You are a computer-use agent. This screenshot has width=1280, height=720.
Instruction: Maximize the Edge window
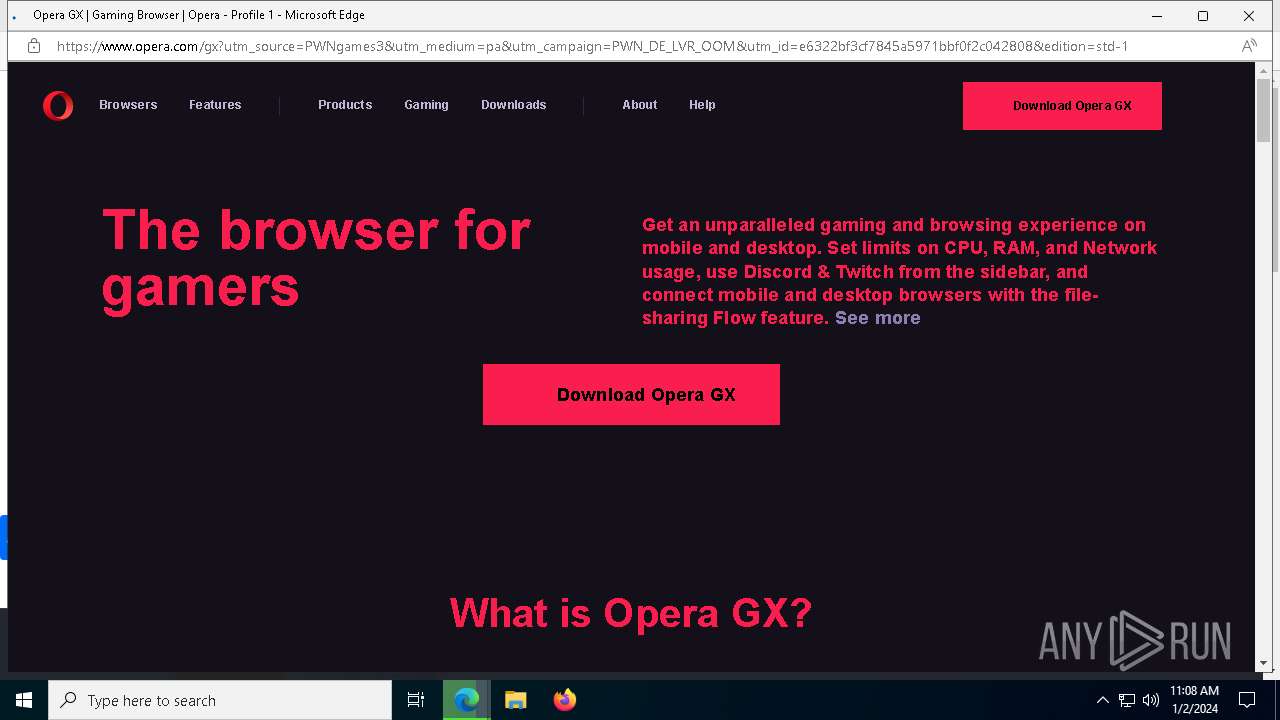click(1203, 16)
